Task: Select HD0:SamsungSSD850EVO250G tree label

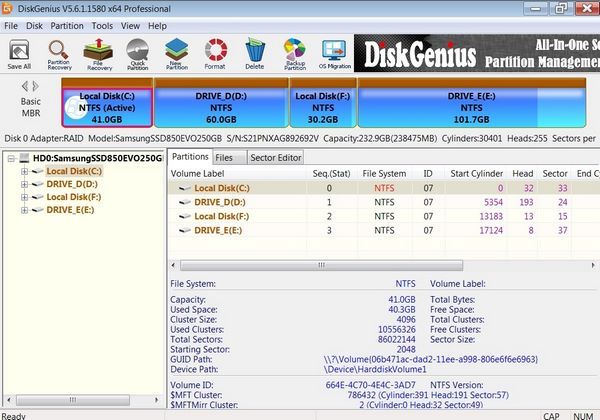Action: (x=98, y=158)
